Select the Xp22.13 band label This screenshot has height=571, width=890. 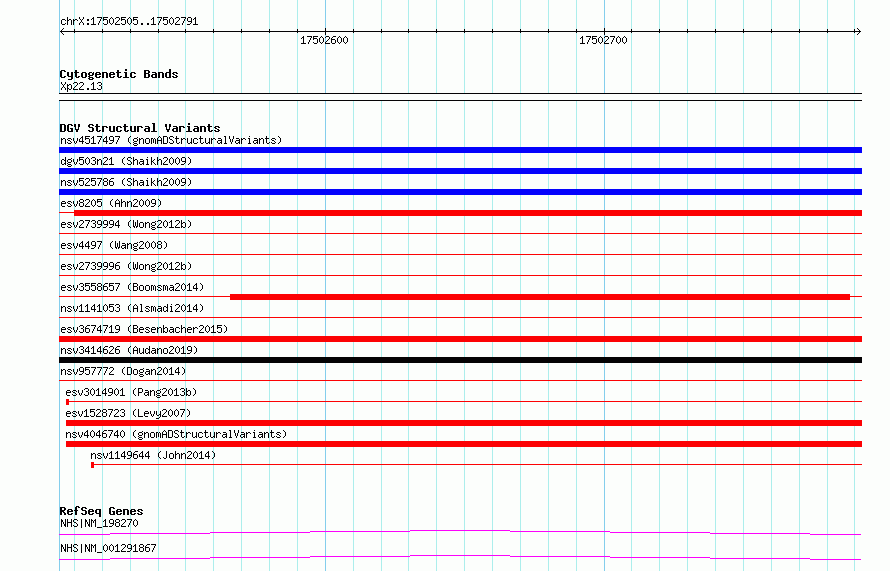[x=81, y=86]
